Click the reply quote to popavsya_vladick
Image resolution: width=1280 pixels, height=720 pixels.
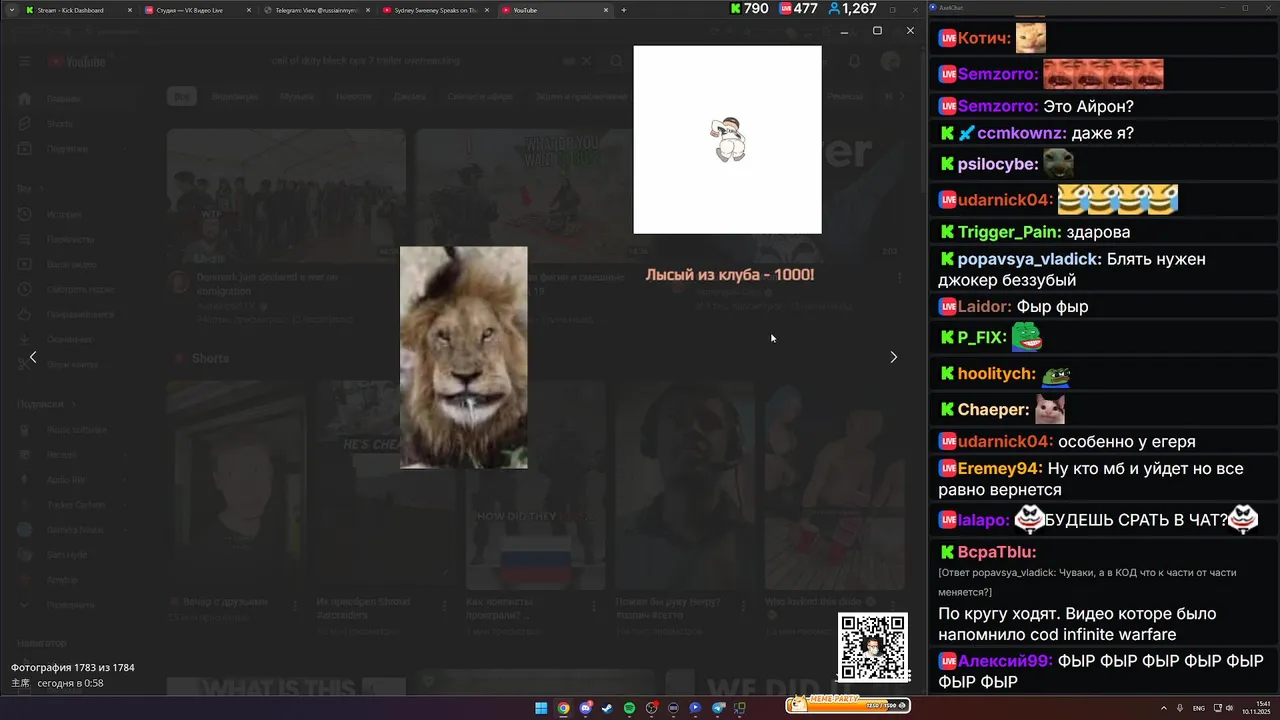tap(1087, 582)
